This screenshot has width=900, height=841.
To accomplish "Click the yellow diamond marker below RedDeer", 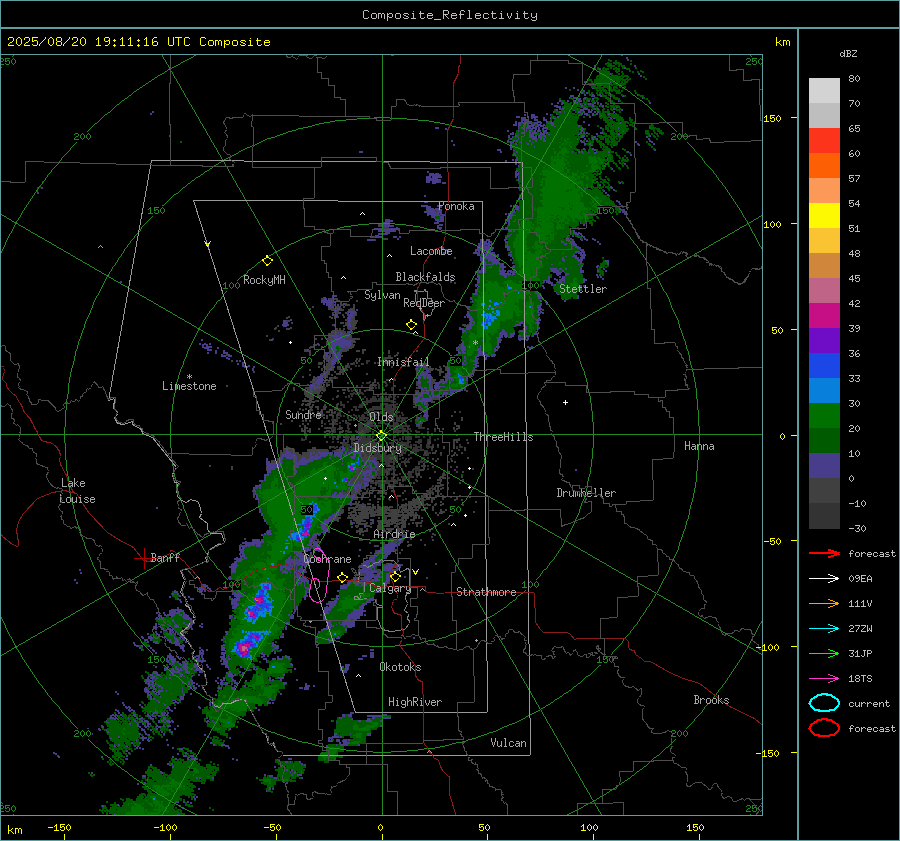I will point(411,325).
